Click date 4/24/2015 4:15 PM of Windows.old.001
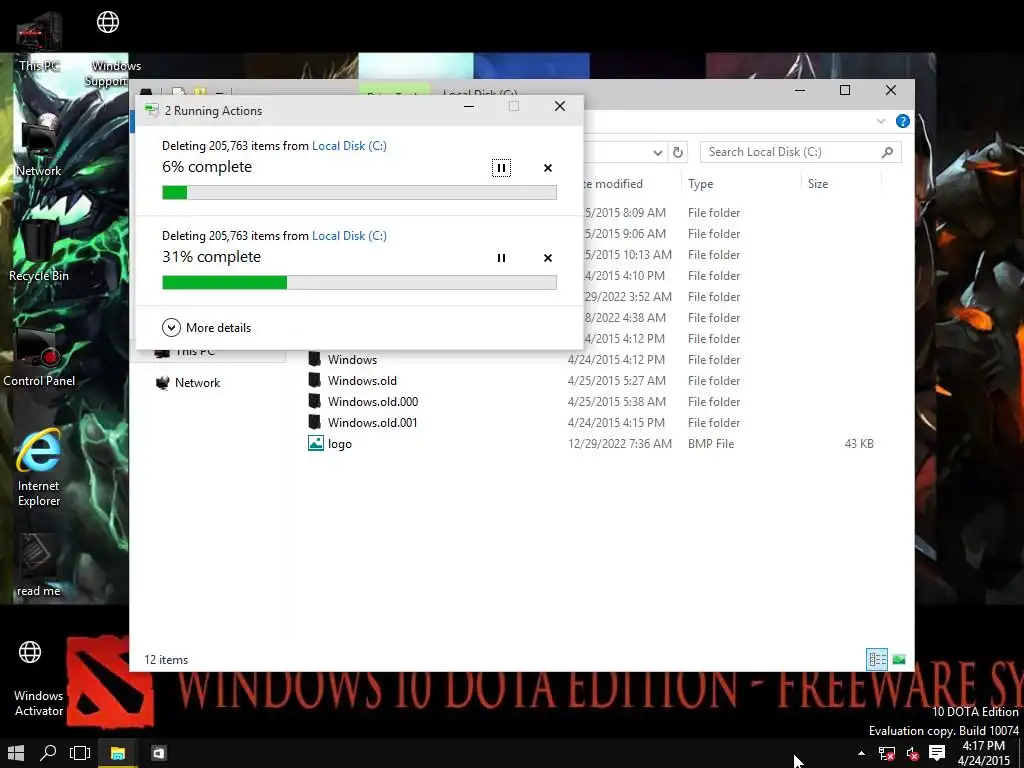 coord(616,423)
